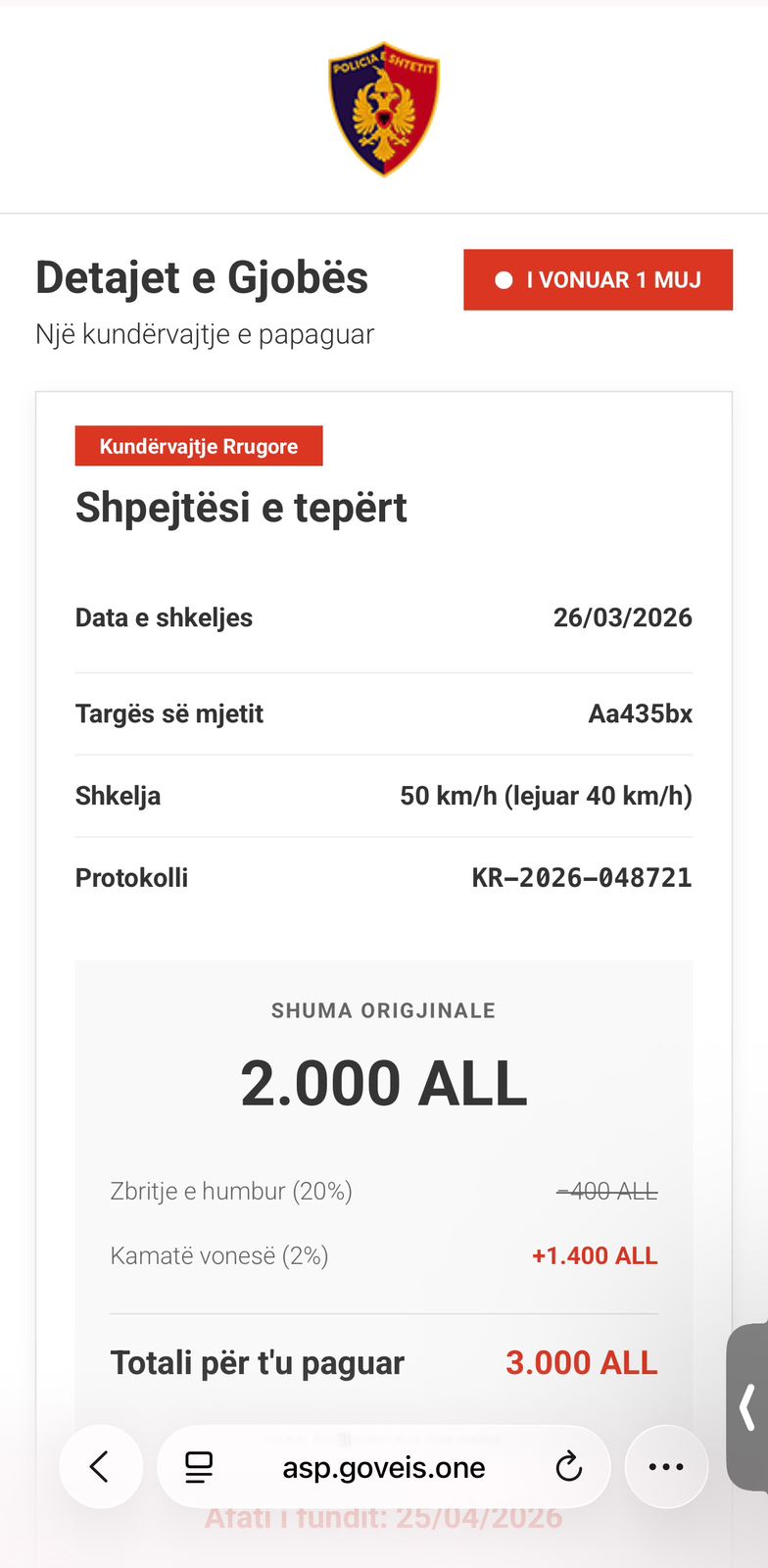Viewport: 768px width, 1568px height.
Task: Click the struck-through '-400 ALL' discount
Action: coord(606,1191)
